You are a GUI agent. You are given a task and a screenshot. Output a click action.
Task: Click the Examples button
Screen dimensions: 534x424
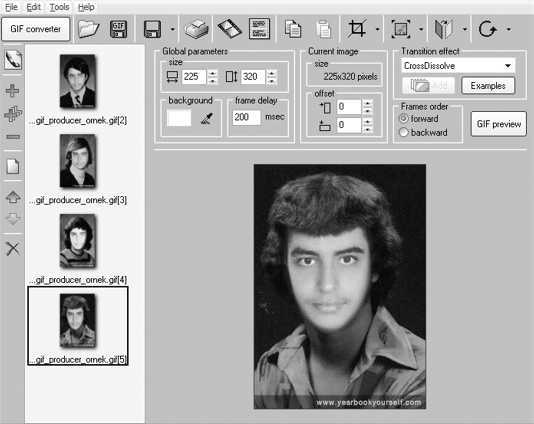488,85
